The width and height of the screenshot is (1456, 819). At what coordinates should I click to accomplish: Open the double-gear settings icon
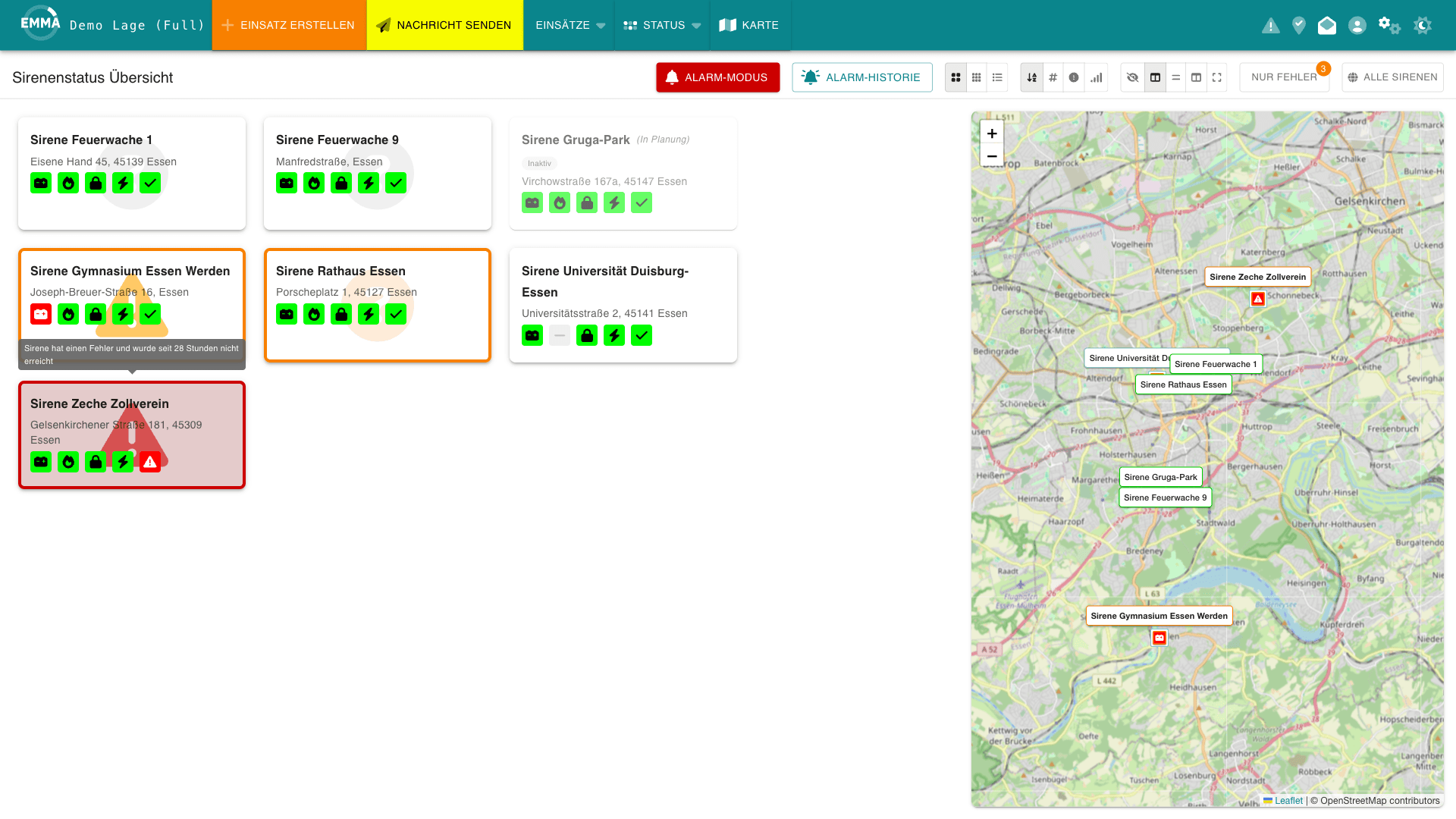1389,26
